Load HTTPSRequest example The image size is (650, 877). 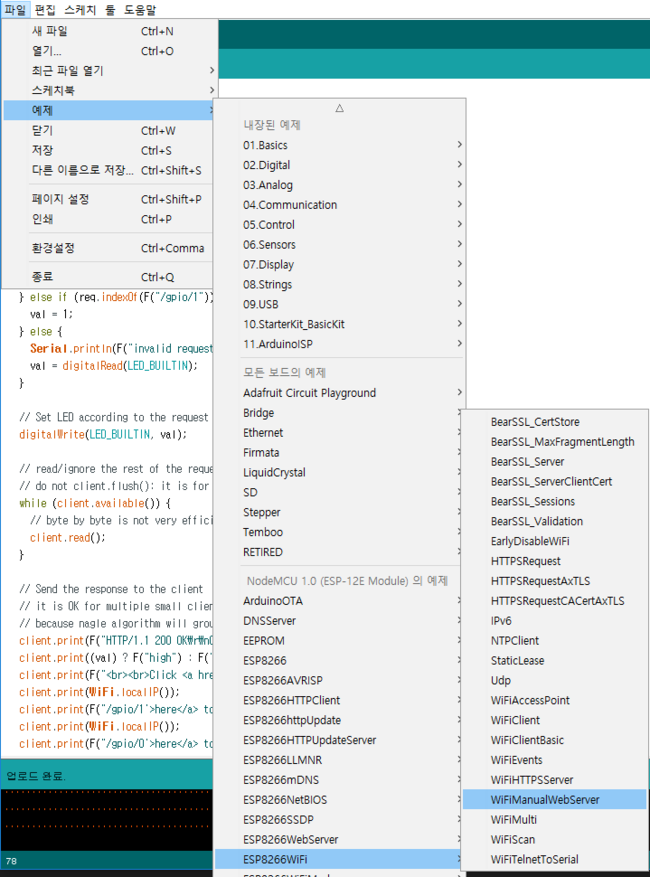(554, 561)
